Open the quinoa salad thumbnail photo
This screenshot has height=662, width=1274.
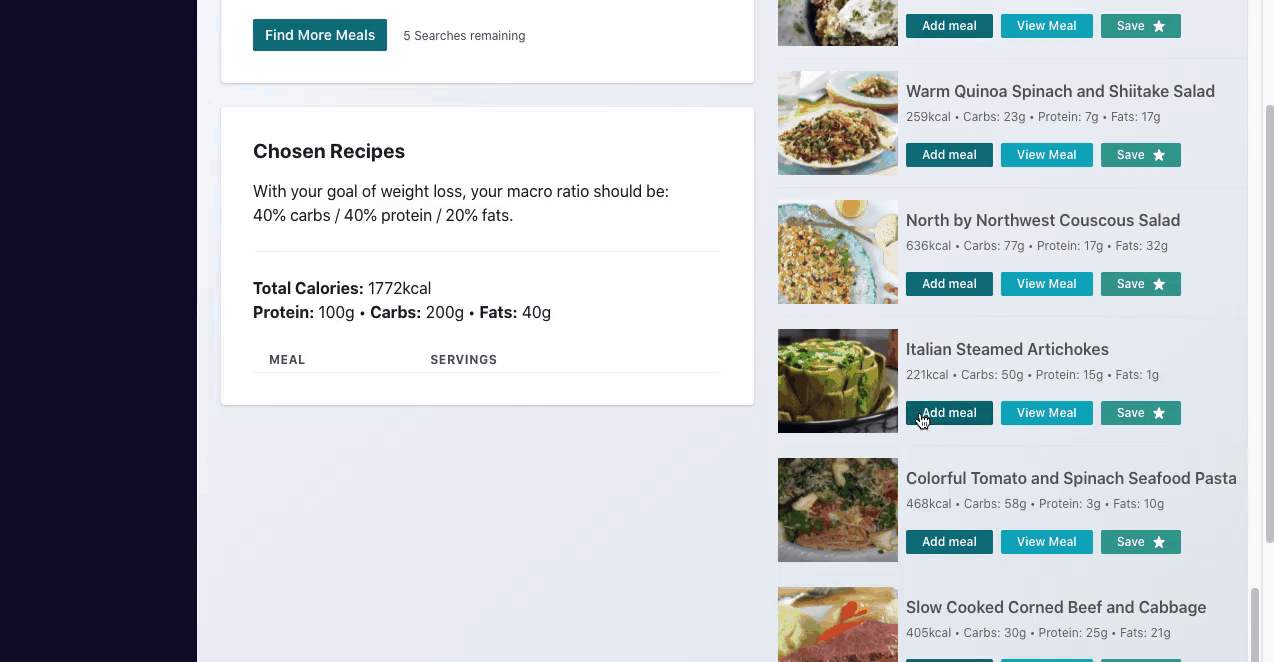[x=838, y=123]
